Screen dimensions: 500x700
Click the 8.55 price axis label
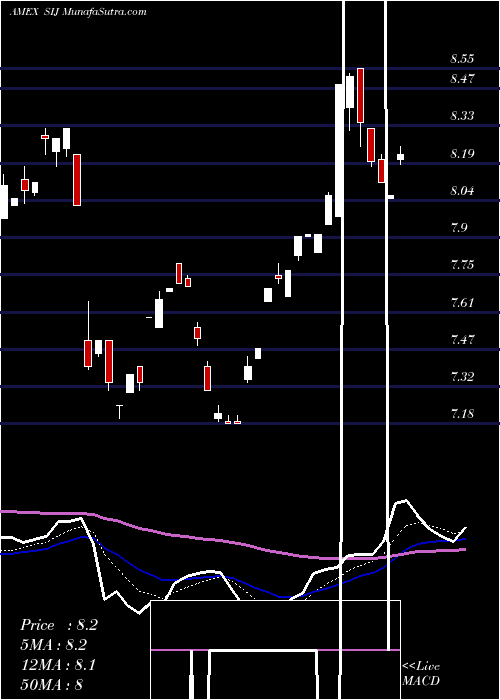point(462,59)
